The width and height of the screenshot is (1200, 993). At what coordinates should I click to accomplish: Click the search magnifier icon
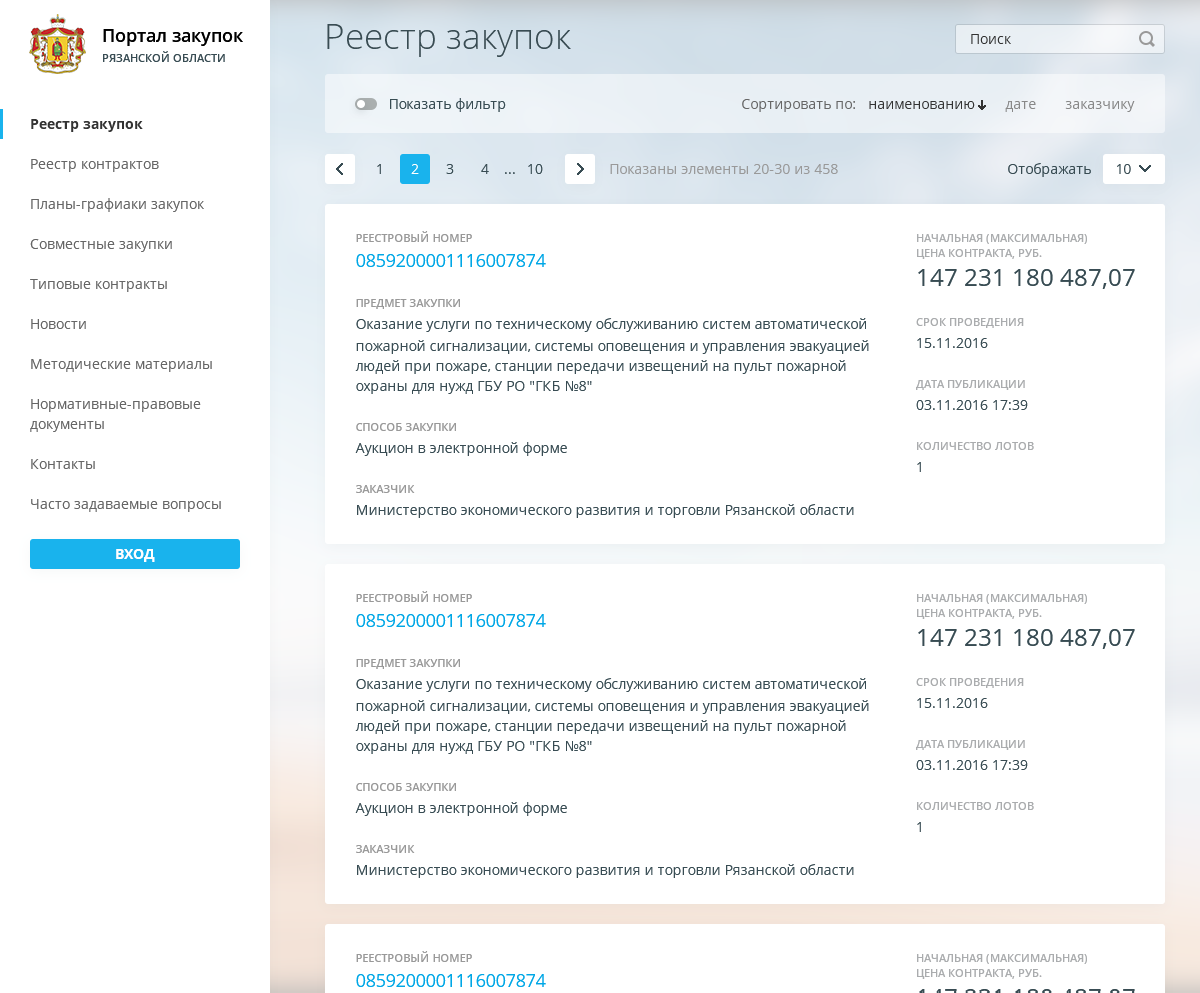1146,39
